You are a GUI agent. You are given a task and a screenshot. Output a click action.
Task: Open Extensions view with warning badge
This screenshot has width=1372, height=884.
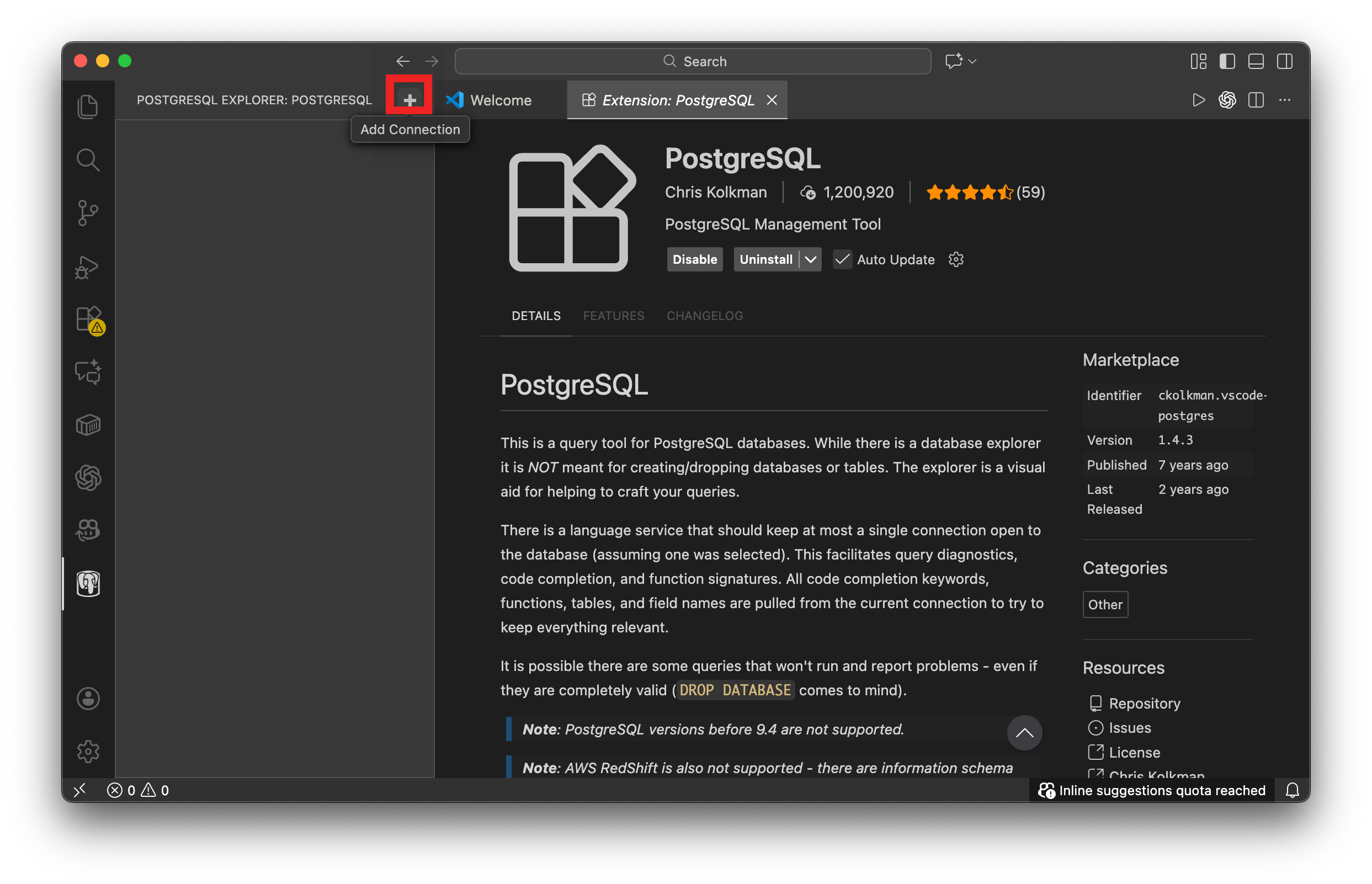(89, 319)
